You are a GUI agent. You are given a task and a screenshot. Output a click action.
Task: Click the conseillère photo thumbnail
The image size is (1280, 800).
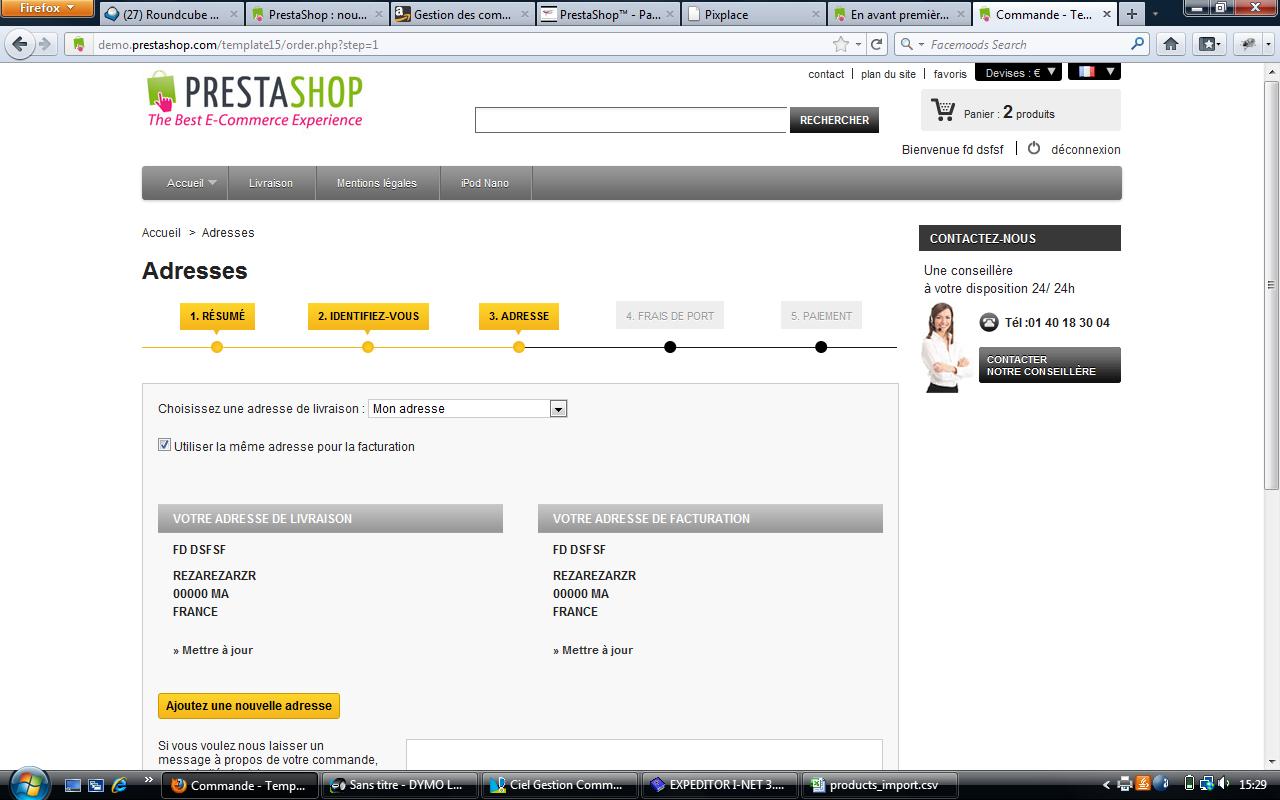[945, 347]
